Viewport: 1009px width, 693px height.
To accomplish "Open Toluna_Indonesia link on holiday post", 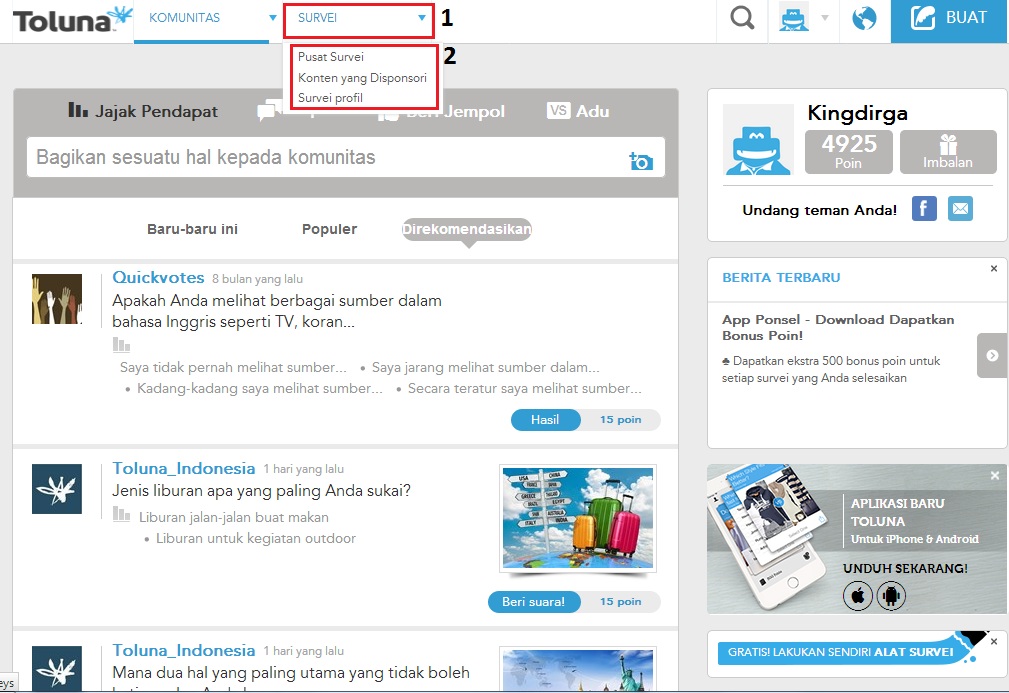I will tap(183, 468).
